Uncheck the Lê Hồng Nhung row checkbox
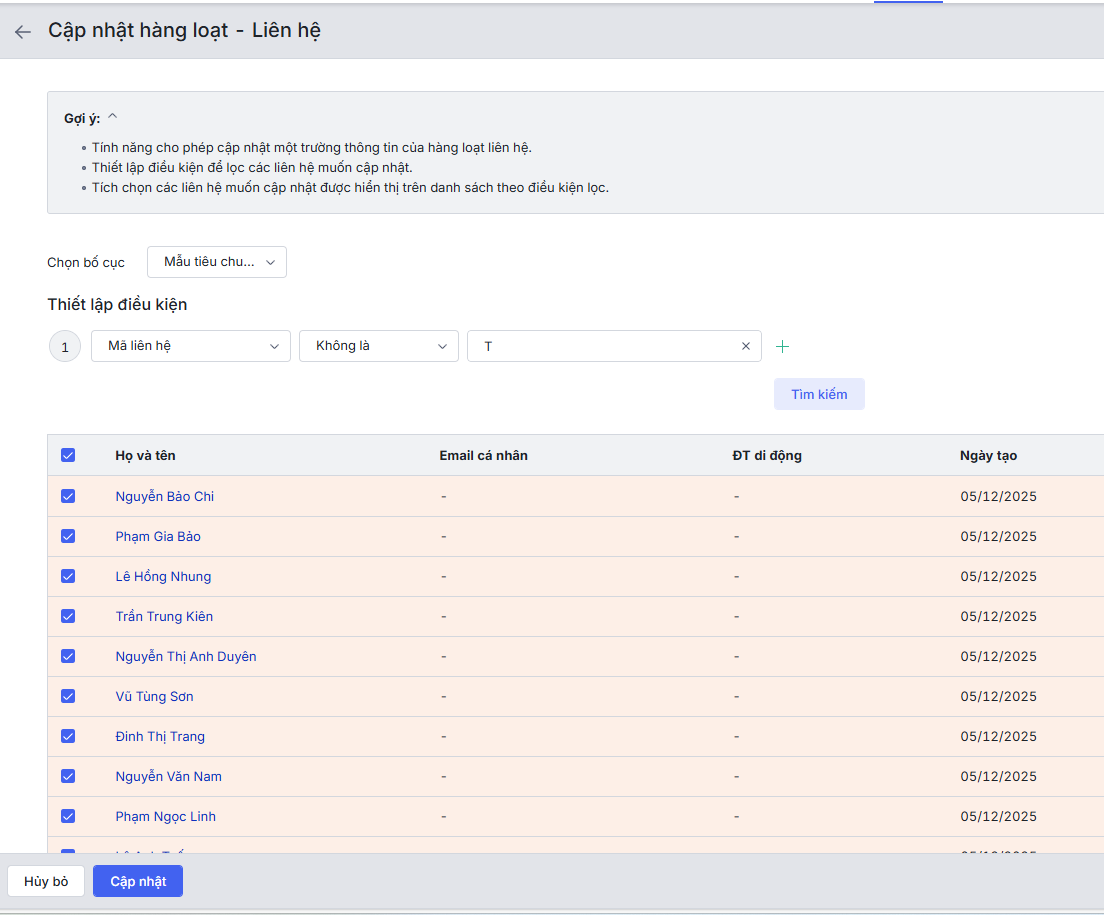1104x915 pixels. [68, 576]
